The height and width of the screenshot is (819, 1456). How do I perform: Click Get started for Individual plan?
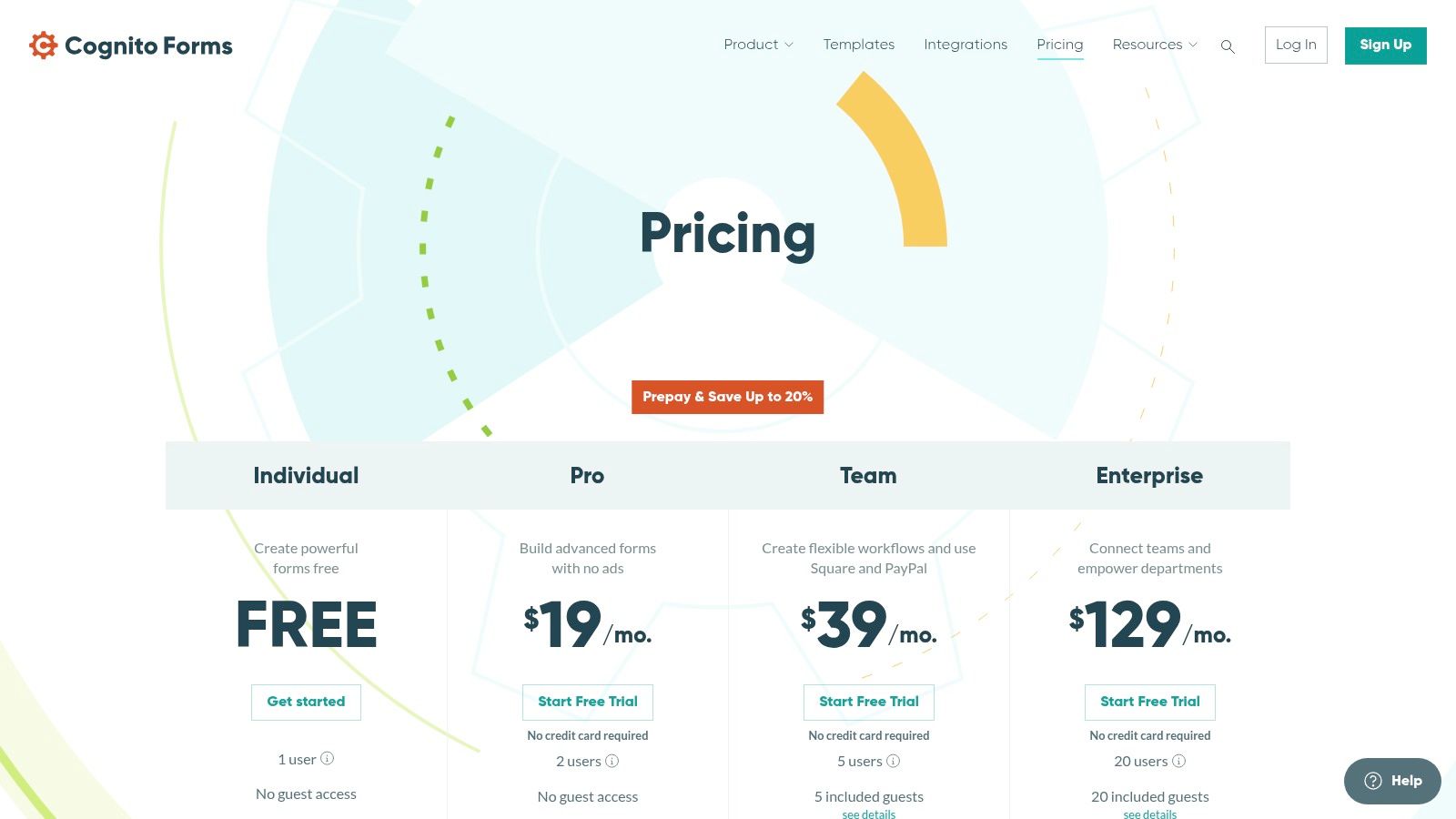(x=306, y=702)
